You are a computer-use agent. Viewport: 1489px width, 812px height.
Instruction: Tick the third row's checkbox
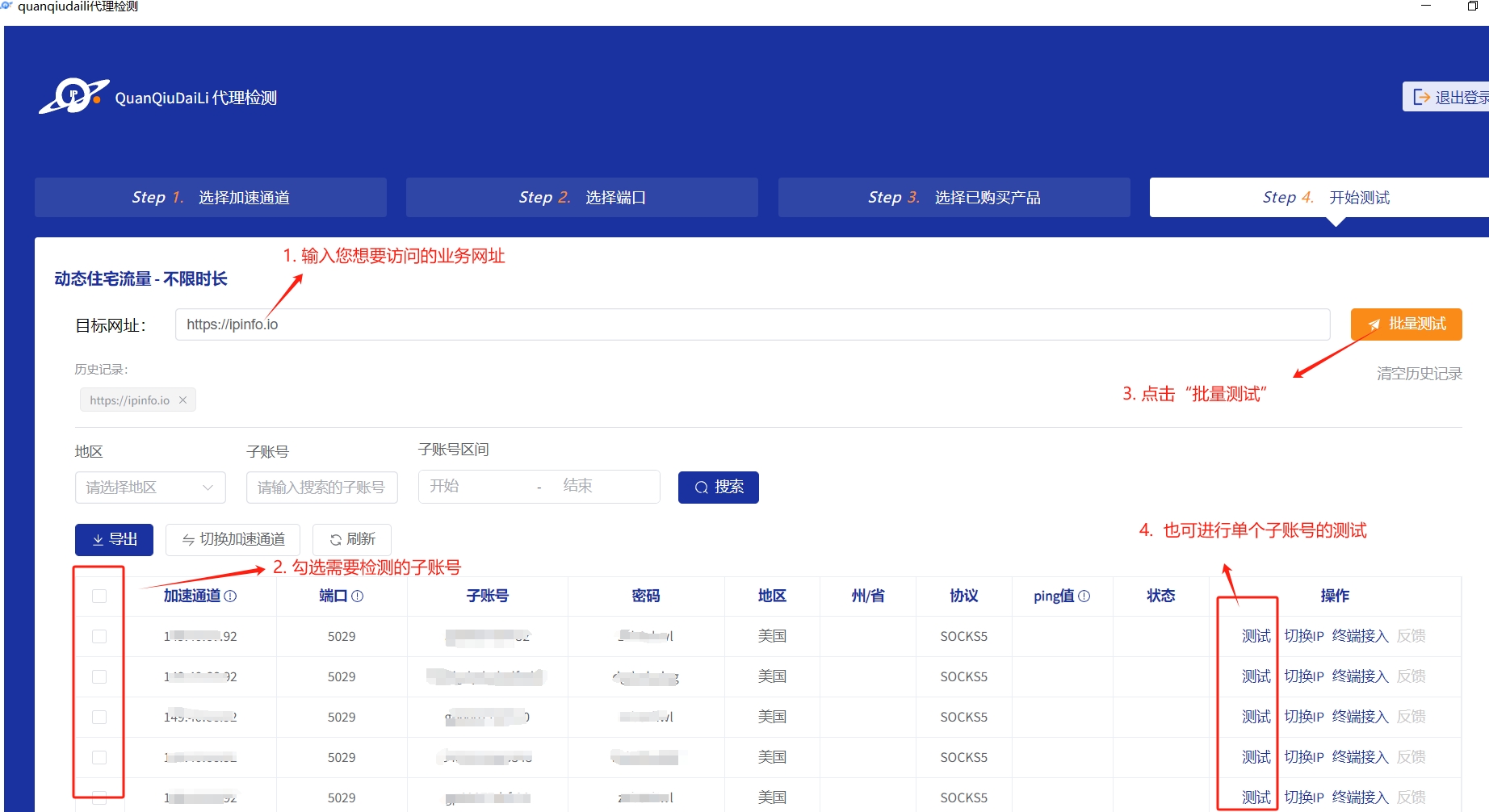[x=99, y=718]
